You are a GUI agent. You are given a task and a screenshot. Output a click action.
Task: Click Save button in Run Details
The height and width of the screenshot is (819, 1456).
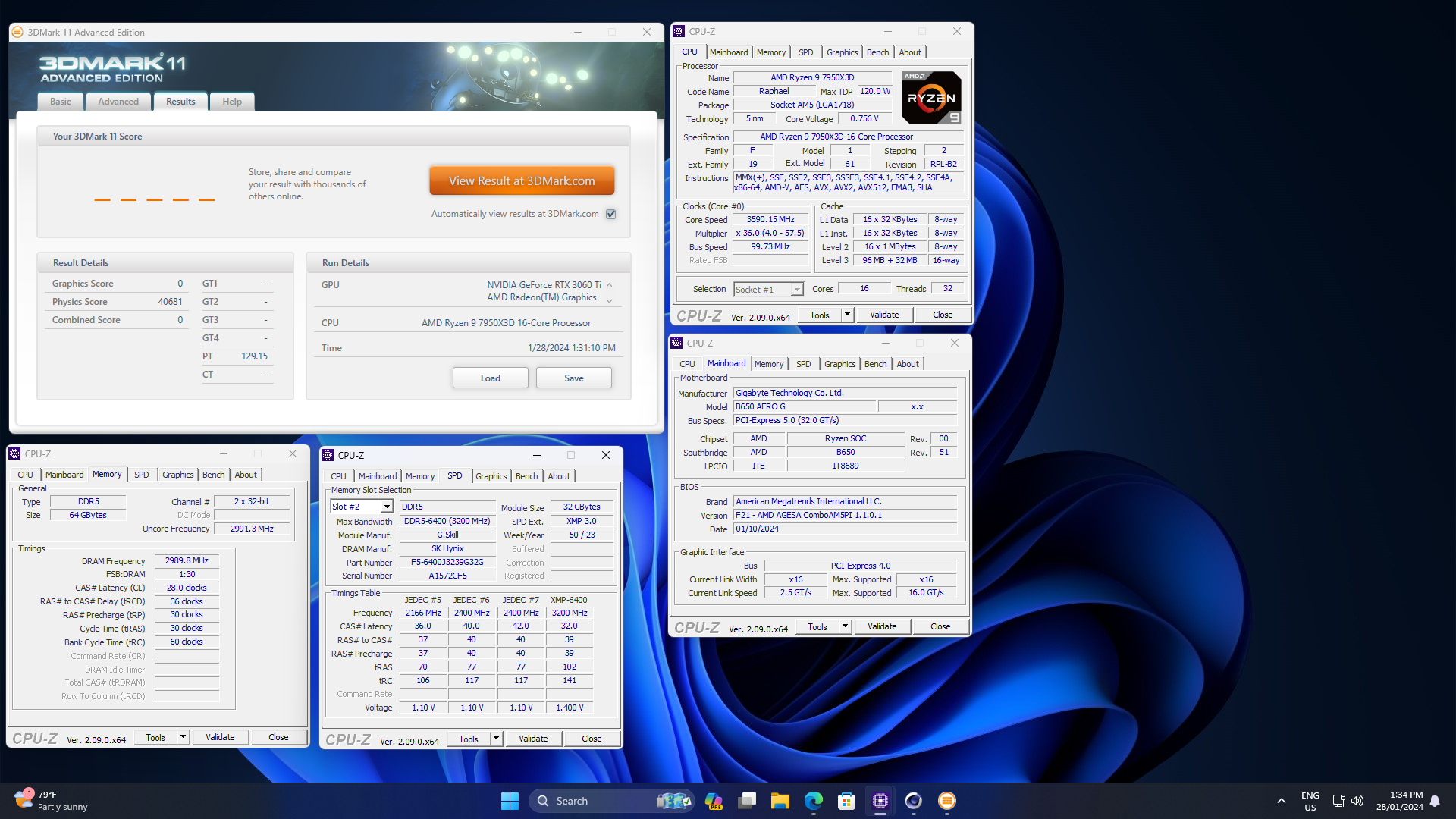click(574, 378)
